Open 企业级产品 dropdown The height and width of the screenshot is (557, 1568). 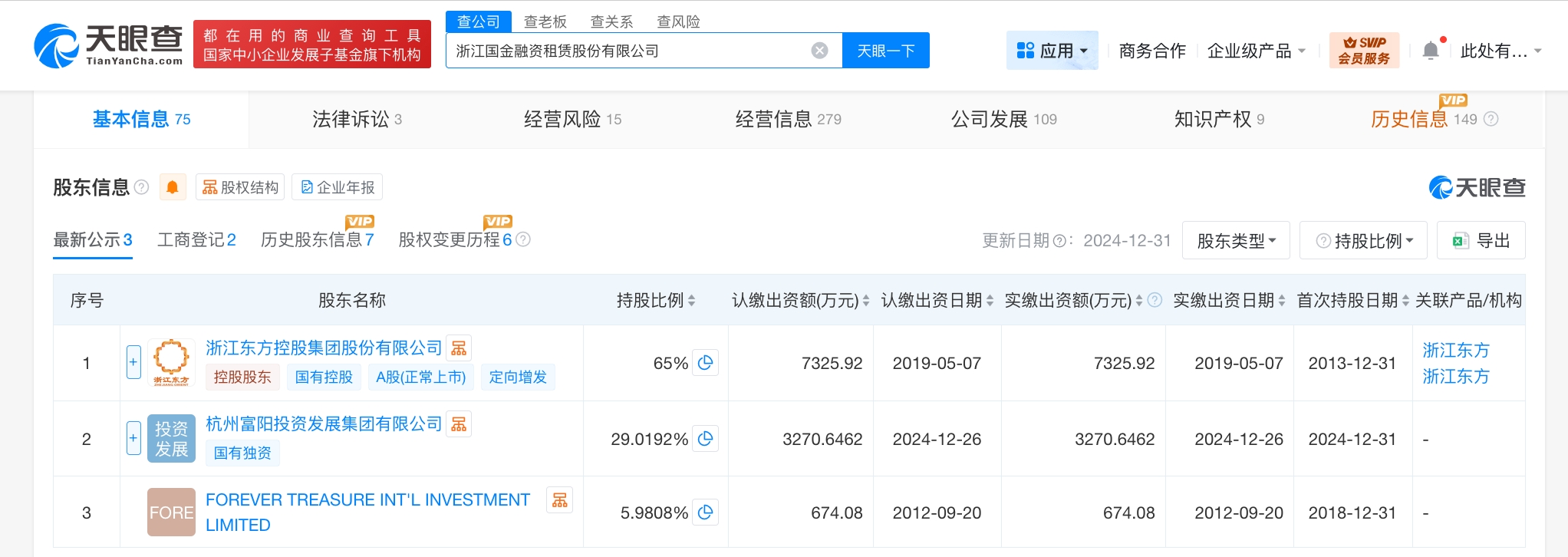[1257, 51]
